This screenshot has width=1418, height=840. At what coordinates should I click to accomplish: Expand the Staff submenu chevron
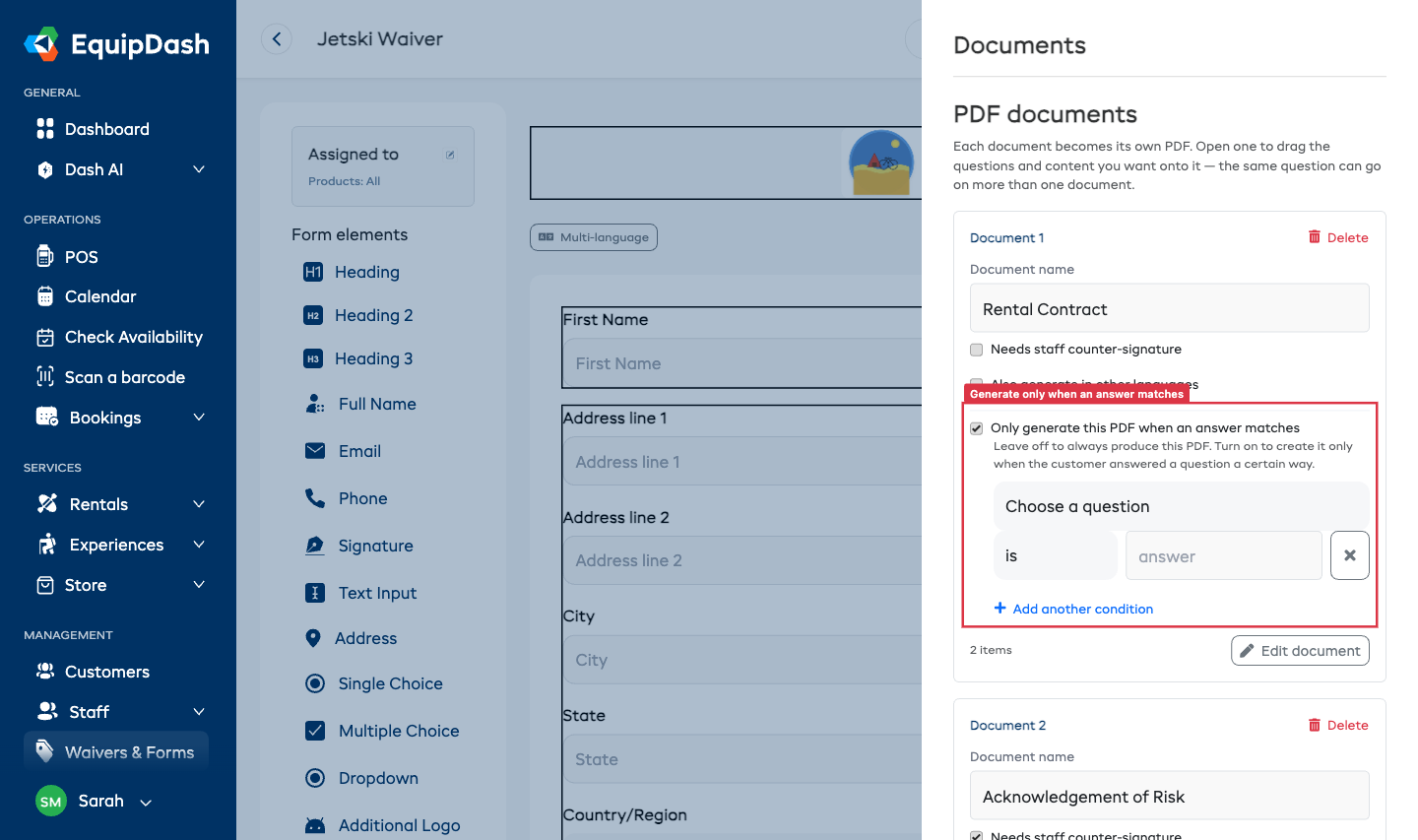click(199, 712)
